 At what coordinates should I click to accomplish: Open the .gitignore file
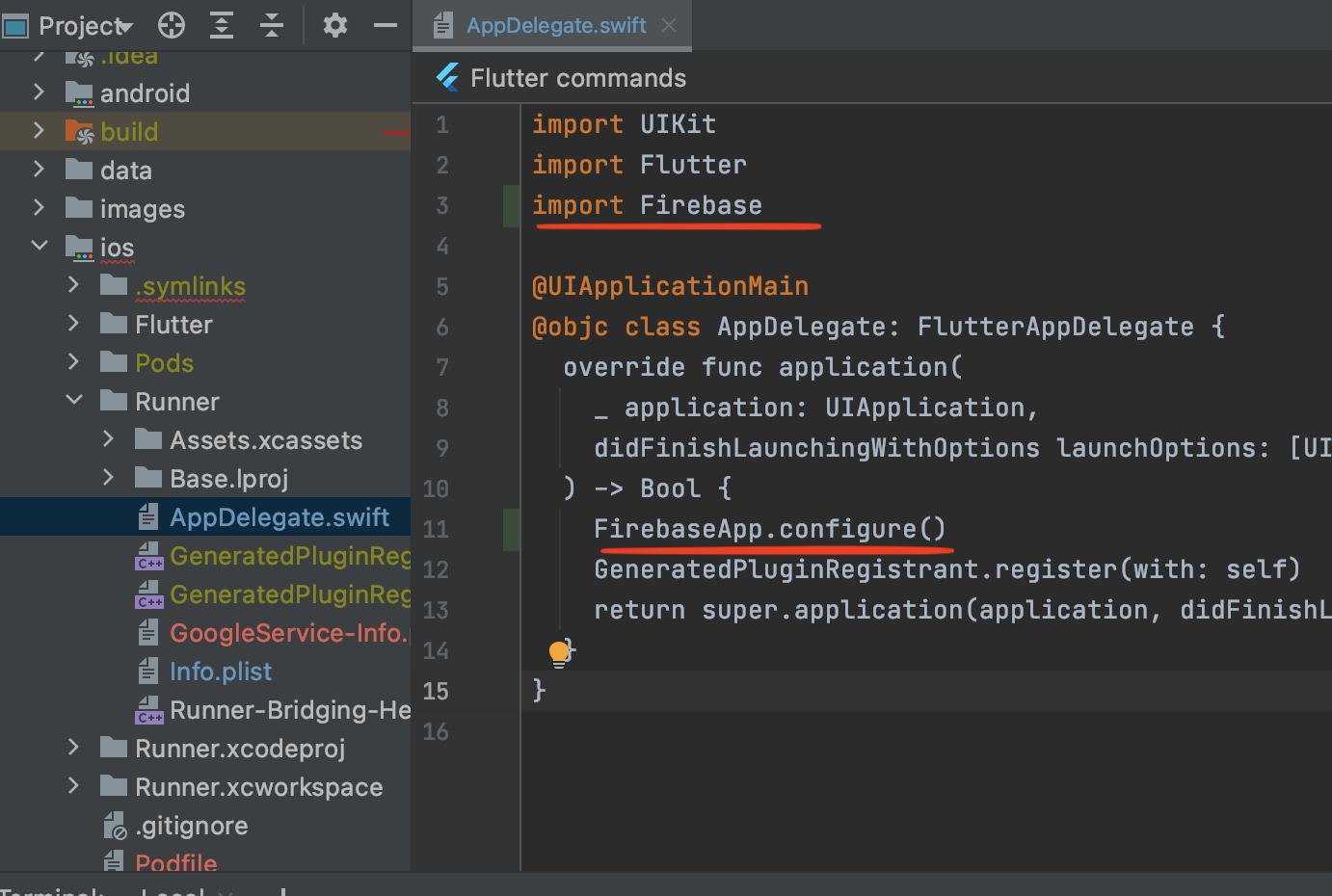192,826
